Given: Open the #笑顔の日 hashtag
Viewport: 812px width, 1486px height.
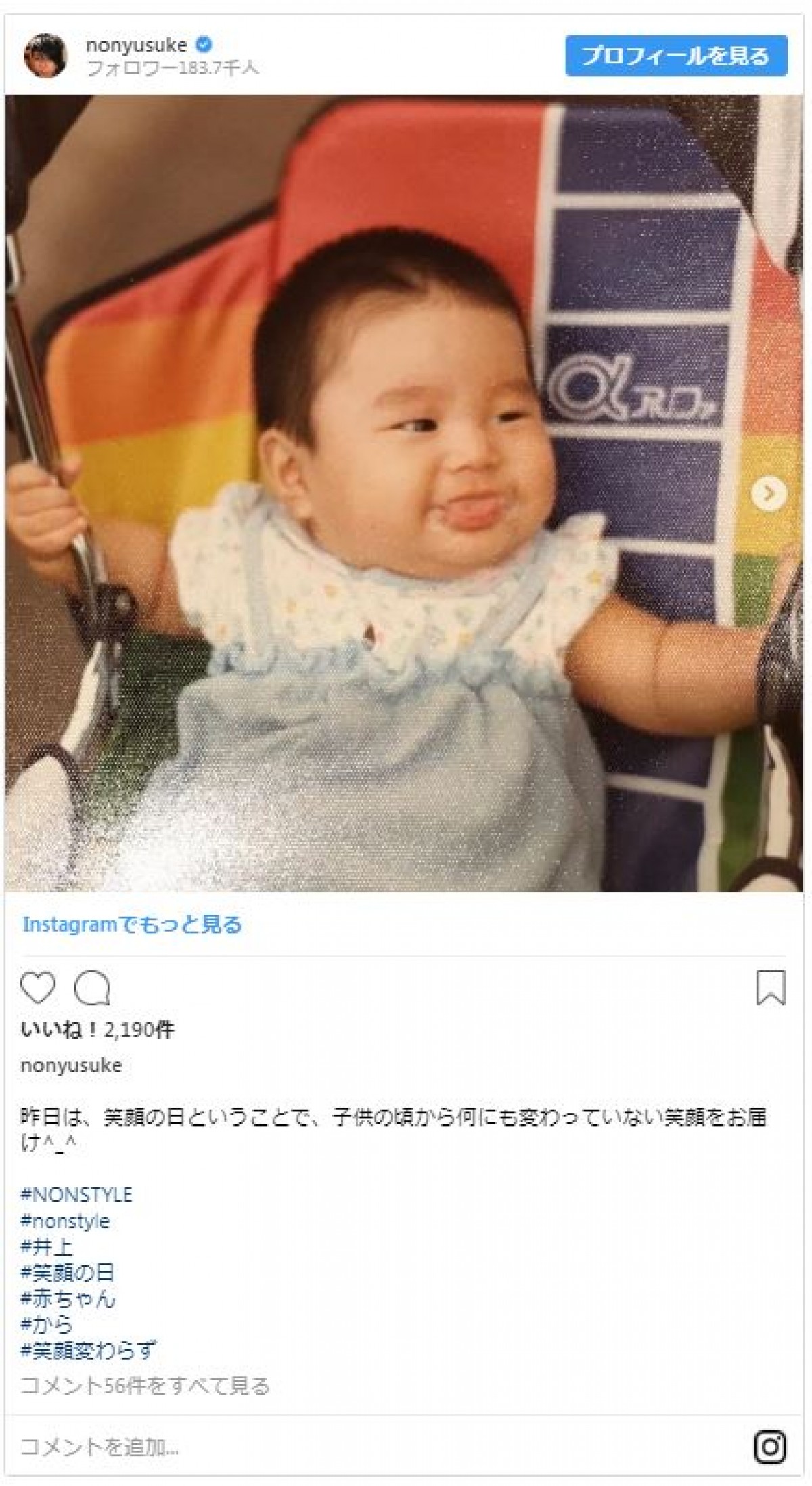Looking at the screenshot, I should [x=68, y=1272].
